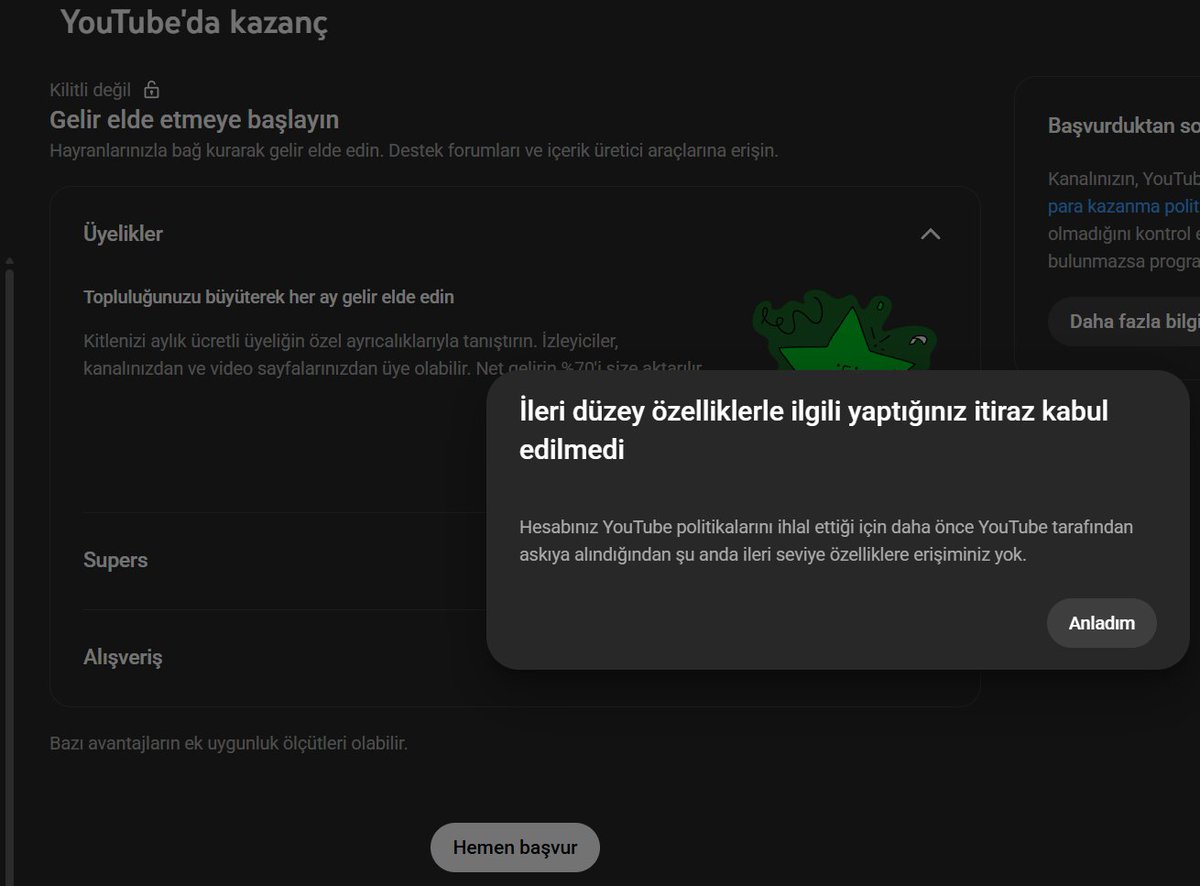Click the Hayranlarınızla bağ kurarak description text

[x=414, y=152]
